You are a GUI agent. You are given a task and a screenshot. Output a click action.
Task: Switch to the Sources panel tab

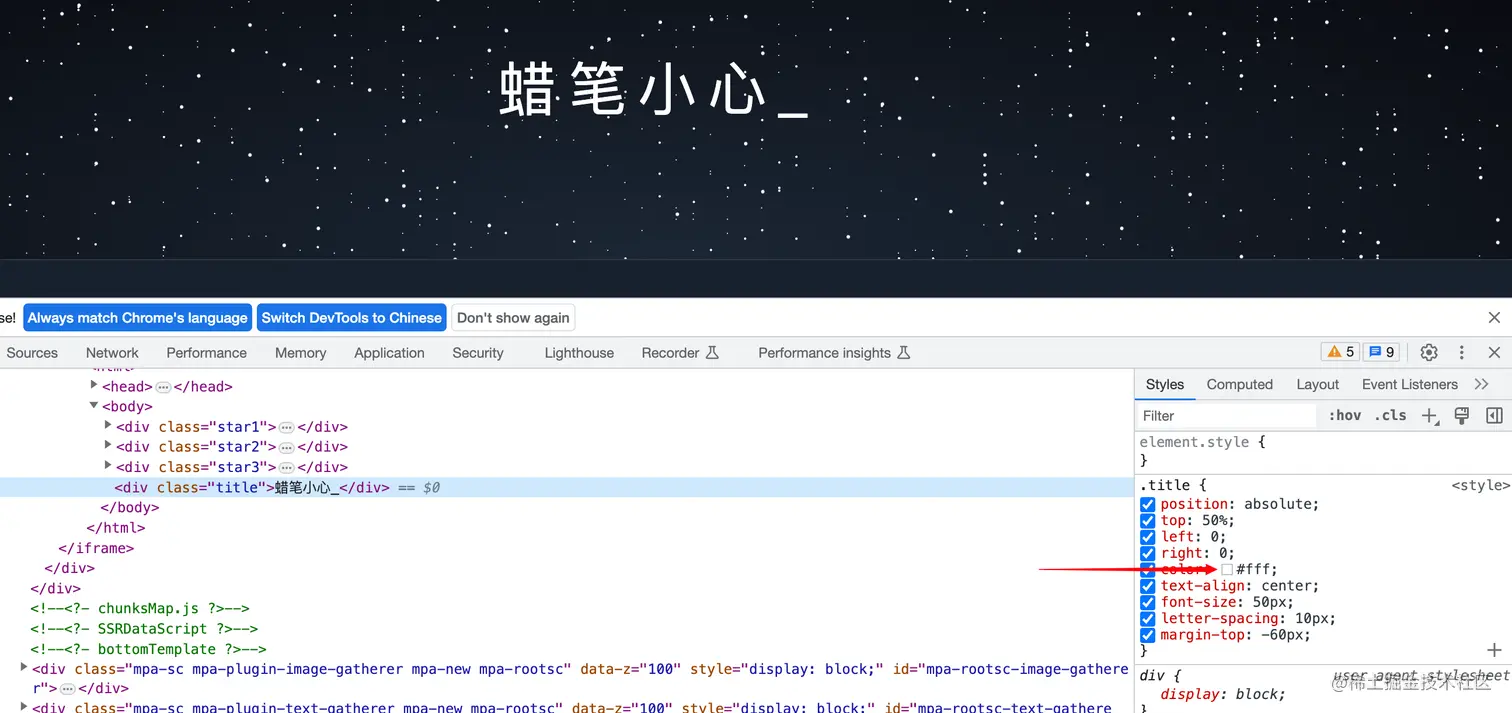coord(32,353)
